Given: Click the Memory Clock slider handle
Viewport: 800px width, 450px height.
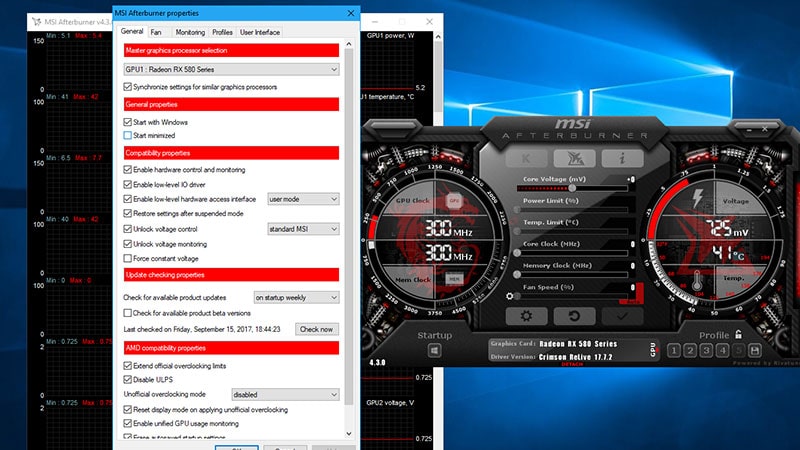Looking at the screenshot, I should (x=517, y=274).
